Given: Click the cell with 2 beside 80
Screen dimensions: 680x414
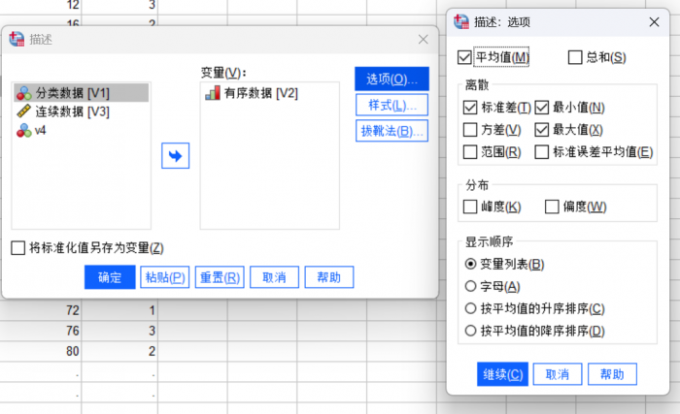Looking at the screenshot, I should point(119,351).
